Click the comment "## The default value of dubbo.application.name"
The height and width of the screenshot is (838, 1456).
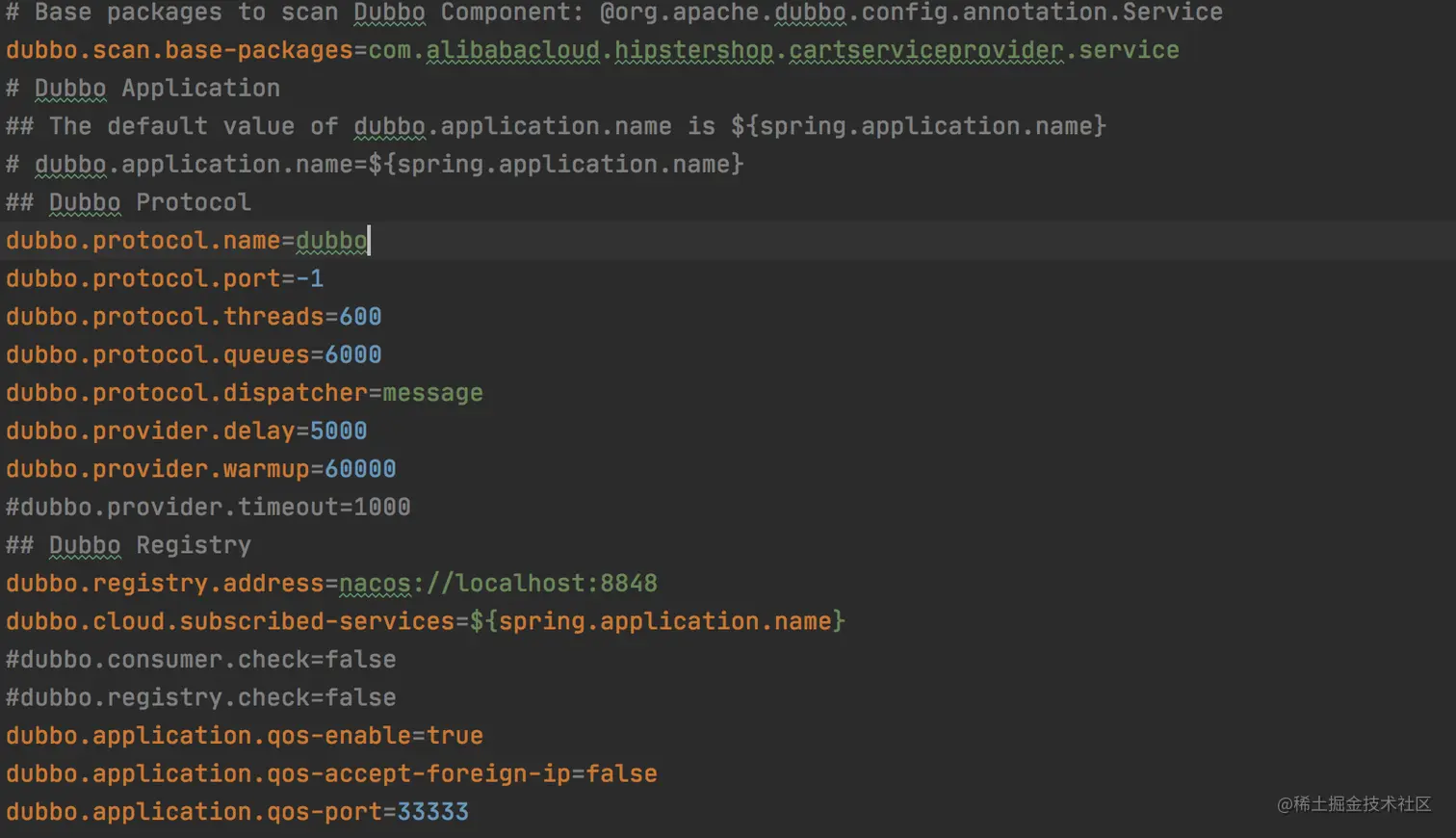coord(557,126)
